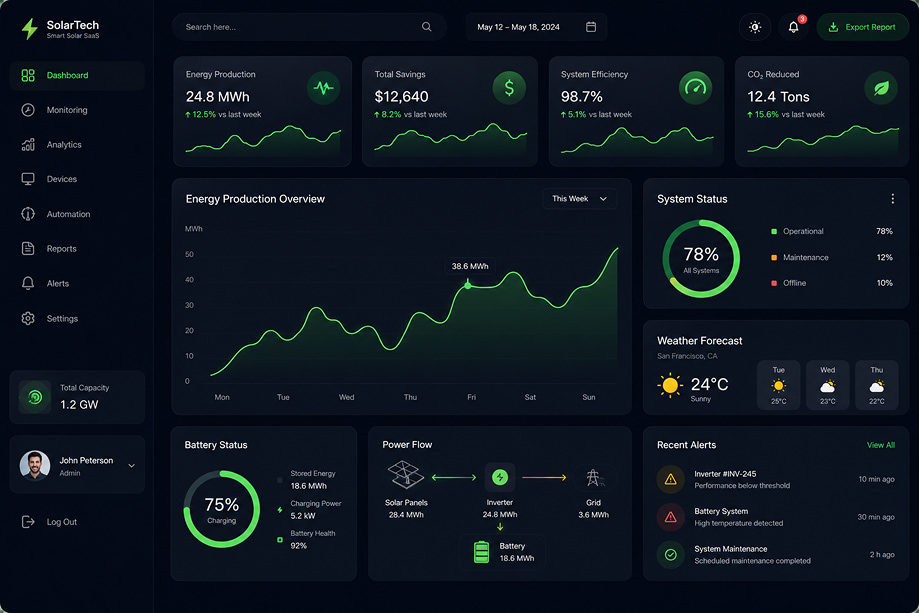Click the notification bell icon in header
The height and width of the screenshot is (613, 919).
click(794, 27)
